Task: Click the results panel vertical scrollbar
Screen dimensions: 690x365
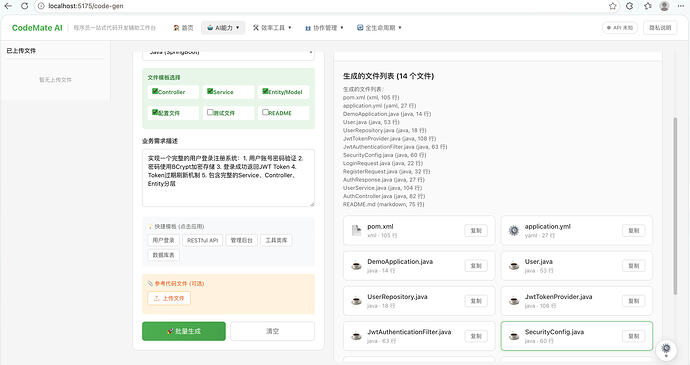Action: click(x=675, y=205)
